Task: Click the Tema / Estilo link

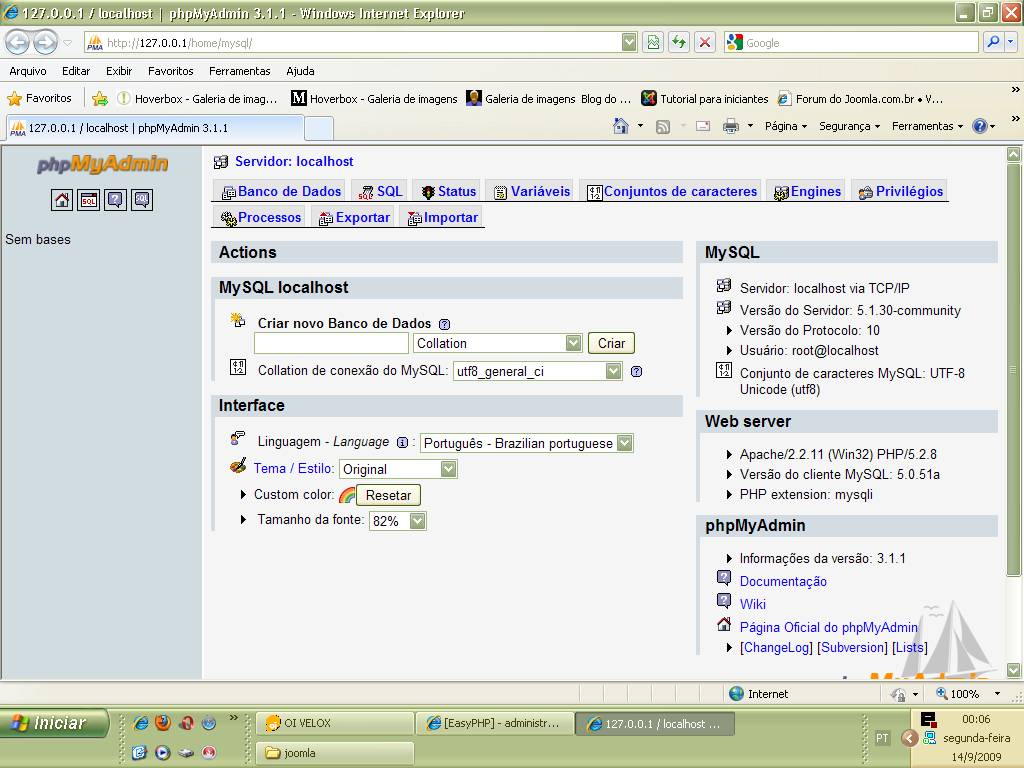Action: pyautogui.click(x=293, y=468)
